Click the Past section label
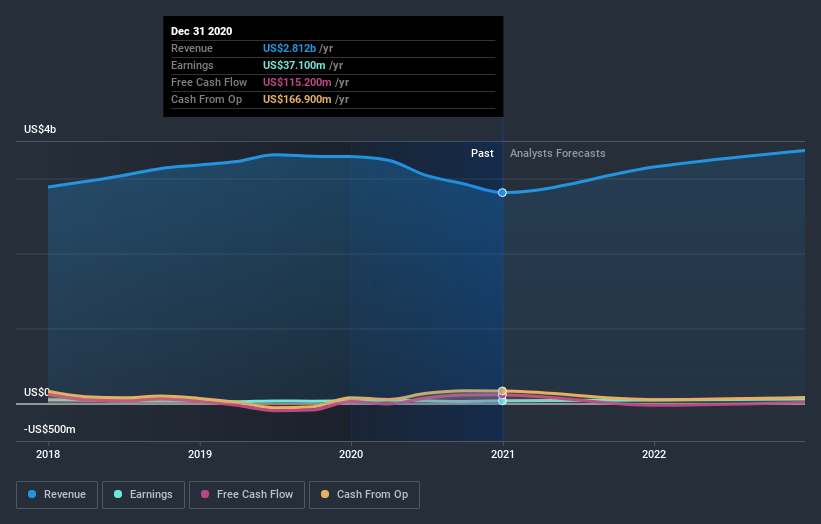Image resolution: width=821 pixels, height=524 pixels. click(x=482, y=153)
